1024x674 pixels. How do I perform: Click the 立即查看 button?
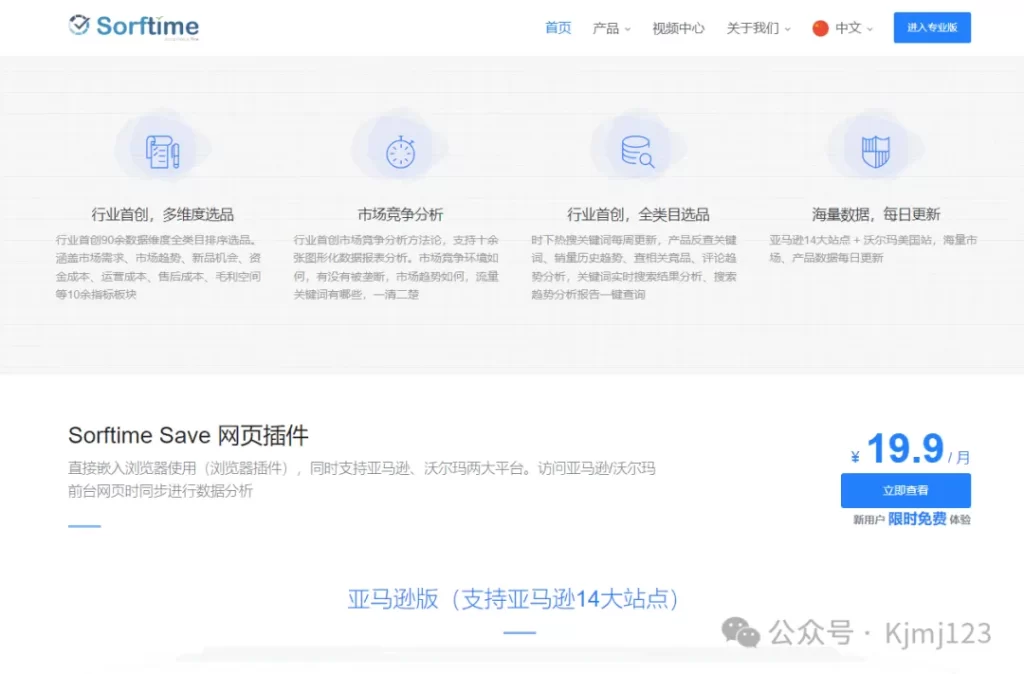coord(906,490)
